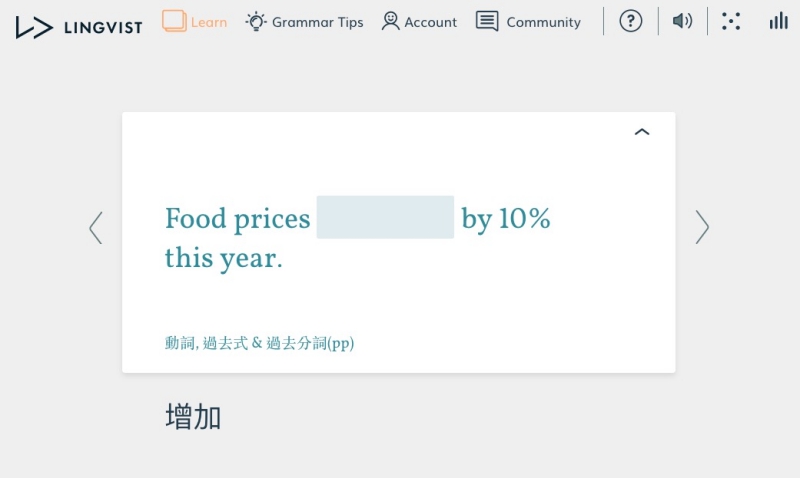Click the translation word 增加
The height and width of the screenshot is (478, 800).
[x=193, y=416]
